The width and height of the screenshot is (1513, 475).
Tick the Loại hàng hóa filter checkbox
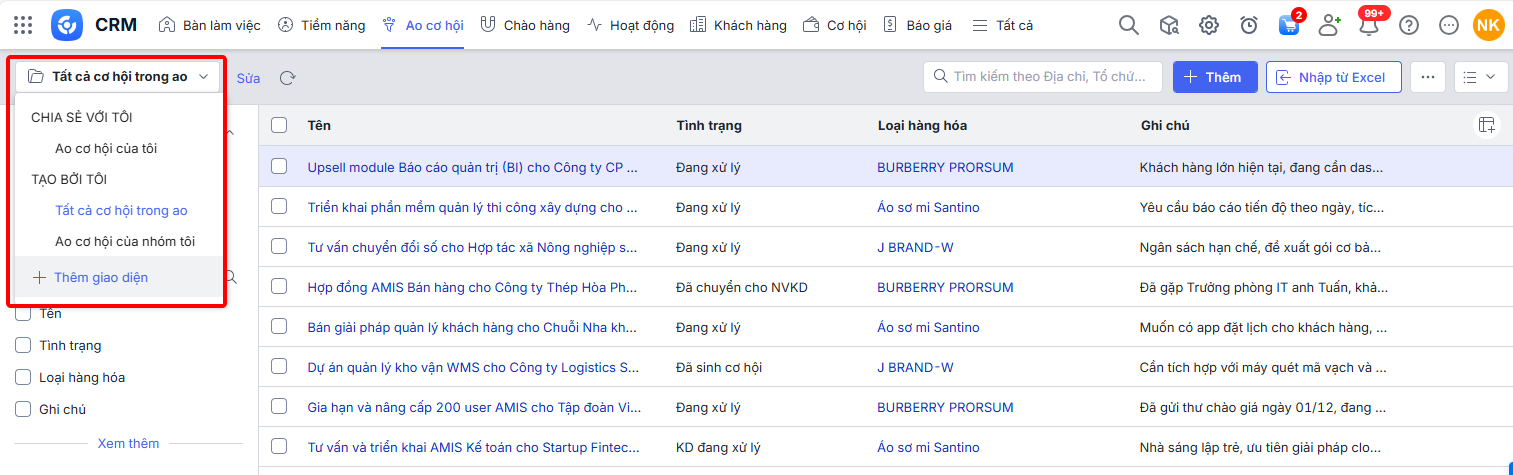pos(23,377)
